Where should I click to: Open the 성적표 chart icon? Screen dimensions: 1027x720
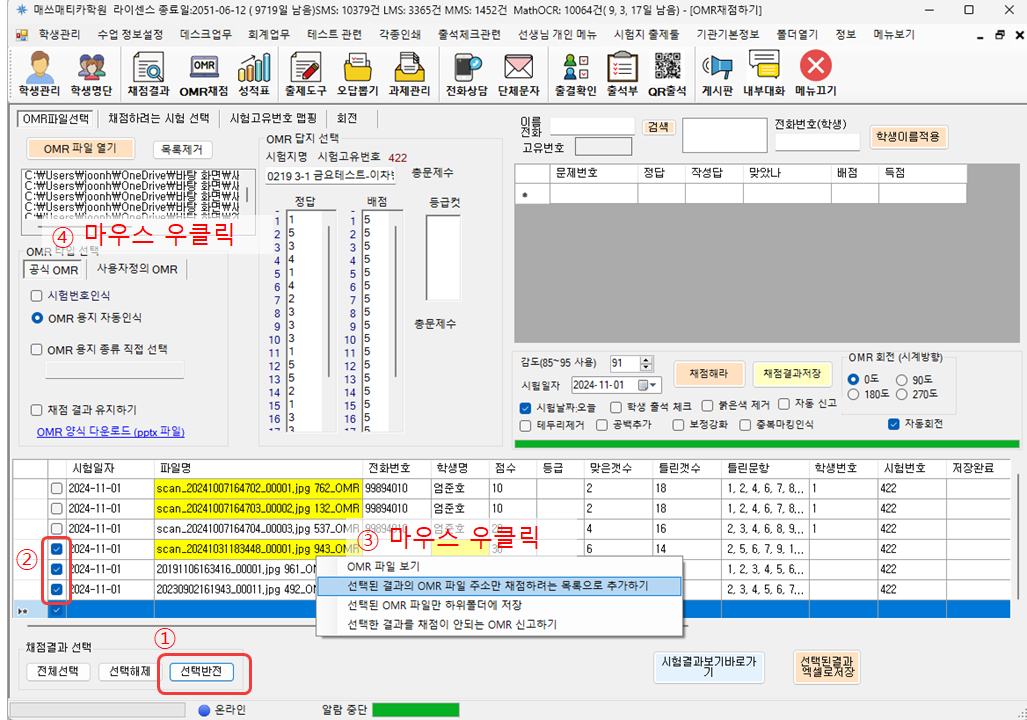pos(253,73)
